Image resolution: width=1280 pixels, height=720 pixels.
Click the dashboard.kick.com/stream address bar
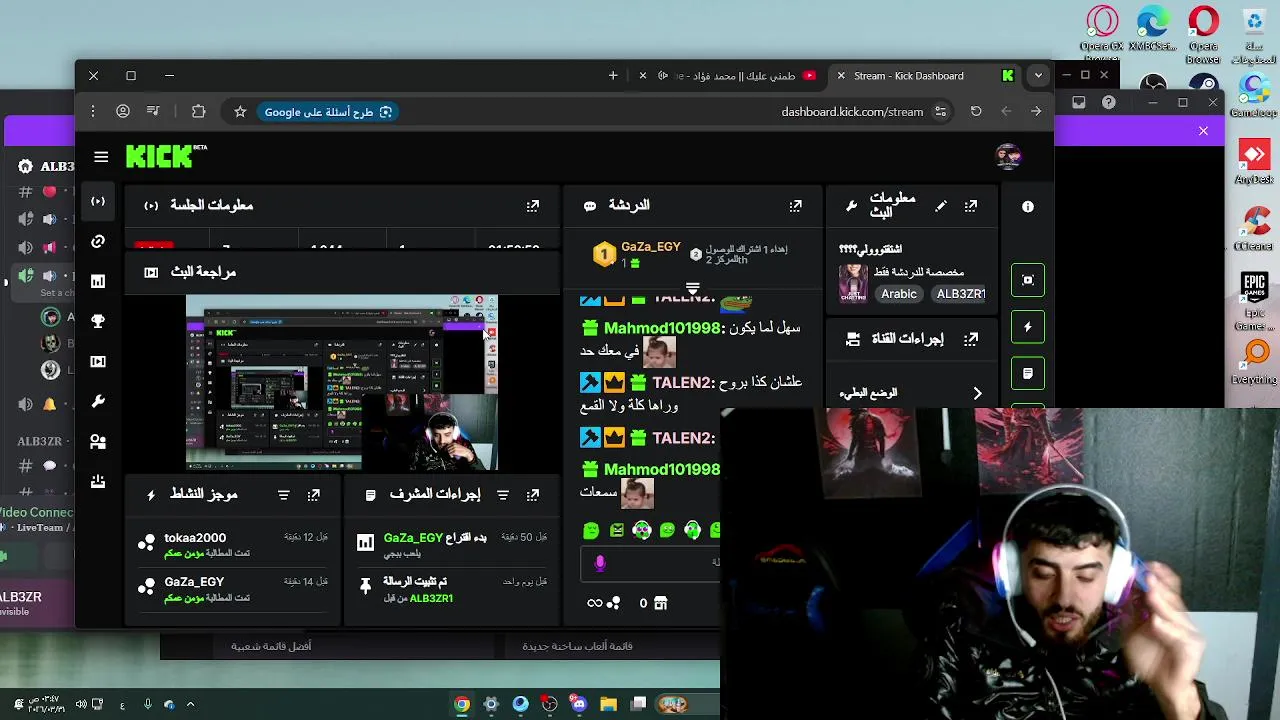pyautogui.click(x=852, y=112)
